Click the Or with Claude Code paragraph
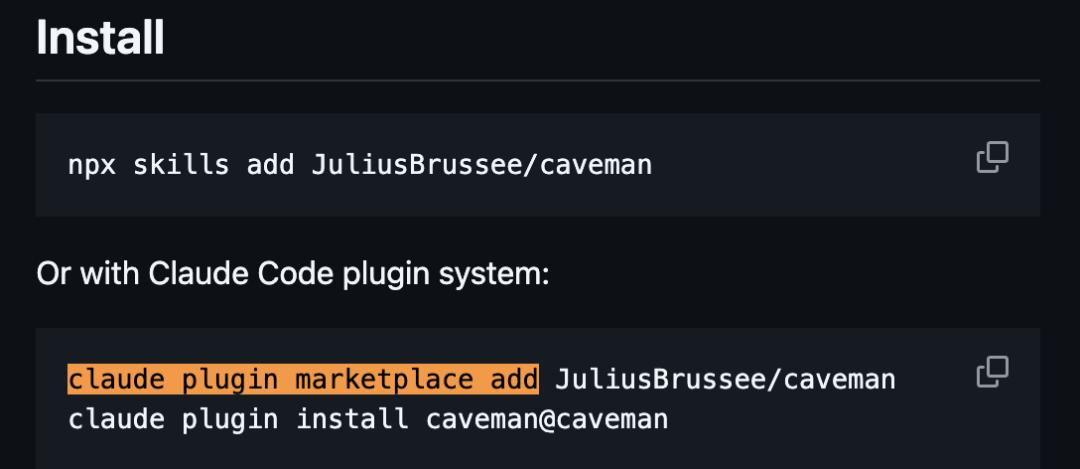The image size is (1080, 469). (x=292, y=273)
